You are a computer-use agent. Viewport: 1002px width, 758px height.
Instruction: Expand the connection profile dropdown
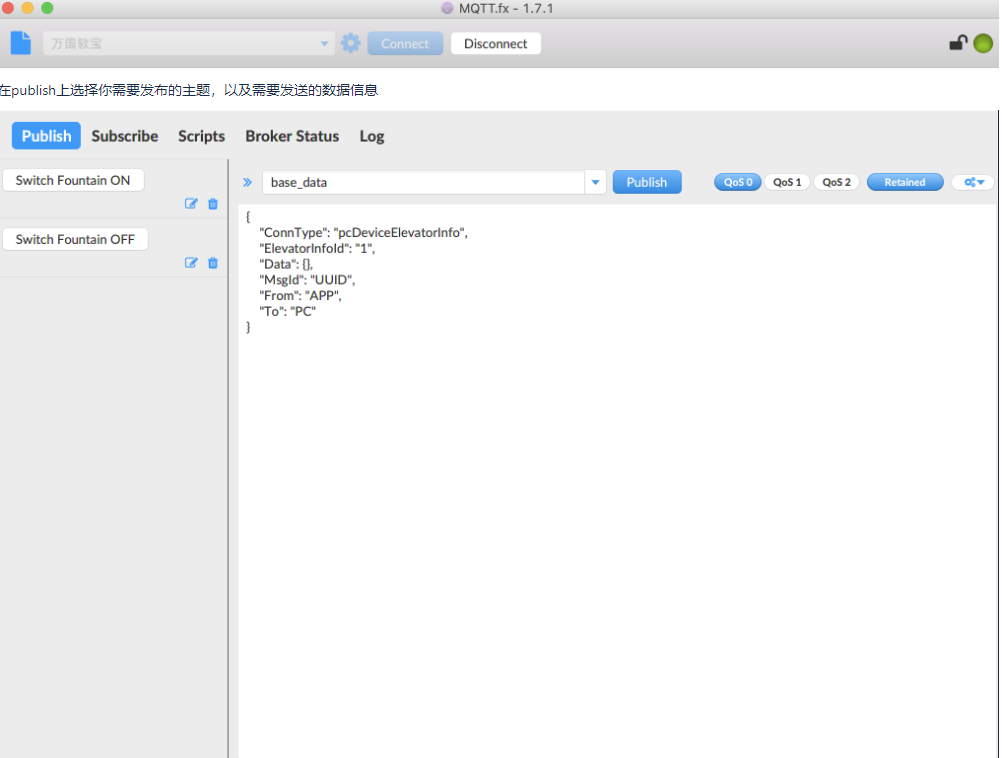pos(324,43)
